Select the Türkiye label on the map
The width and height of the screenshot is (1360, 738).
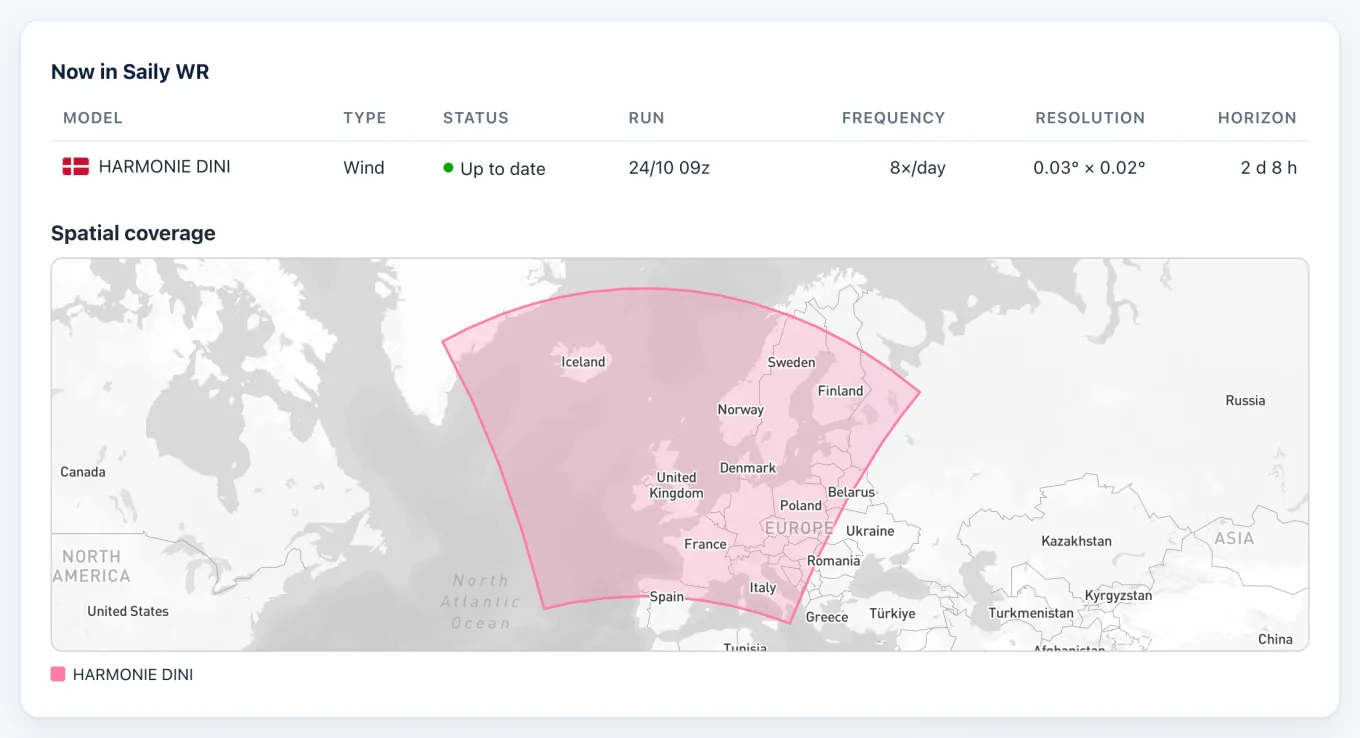[892, 613]
